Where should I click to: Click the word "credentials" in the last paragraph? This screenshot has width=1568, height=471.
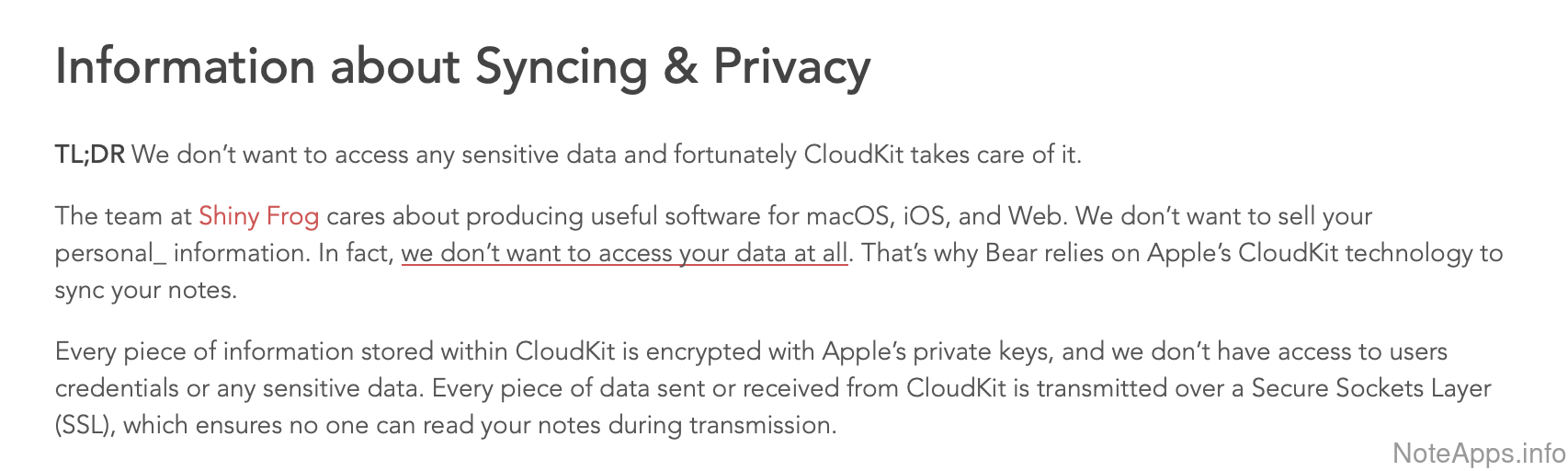(x=117, y=388)
